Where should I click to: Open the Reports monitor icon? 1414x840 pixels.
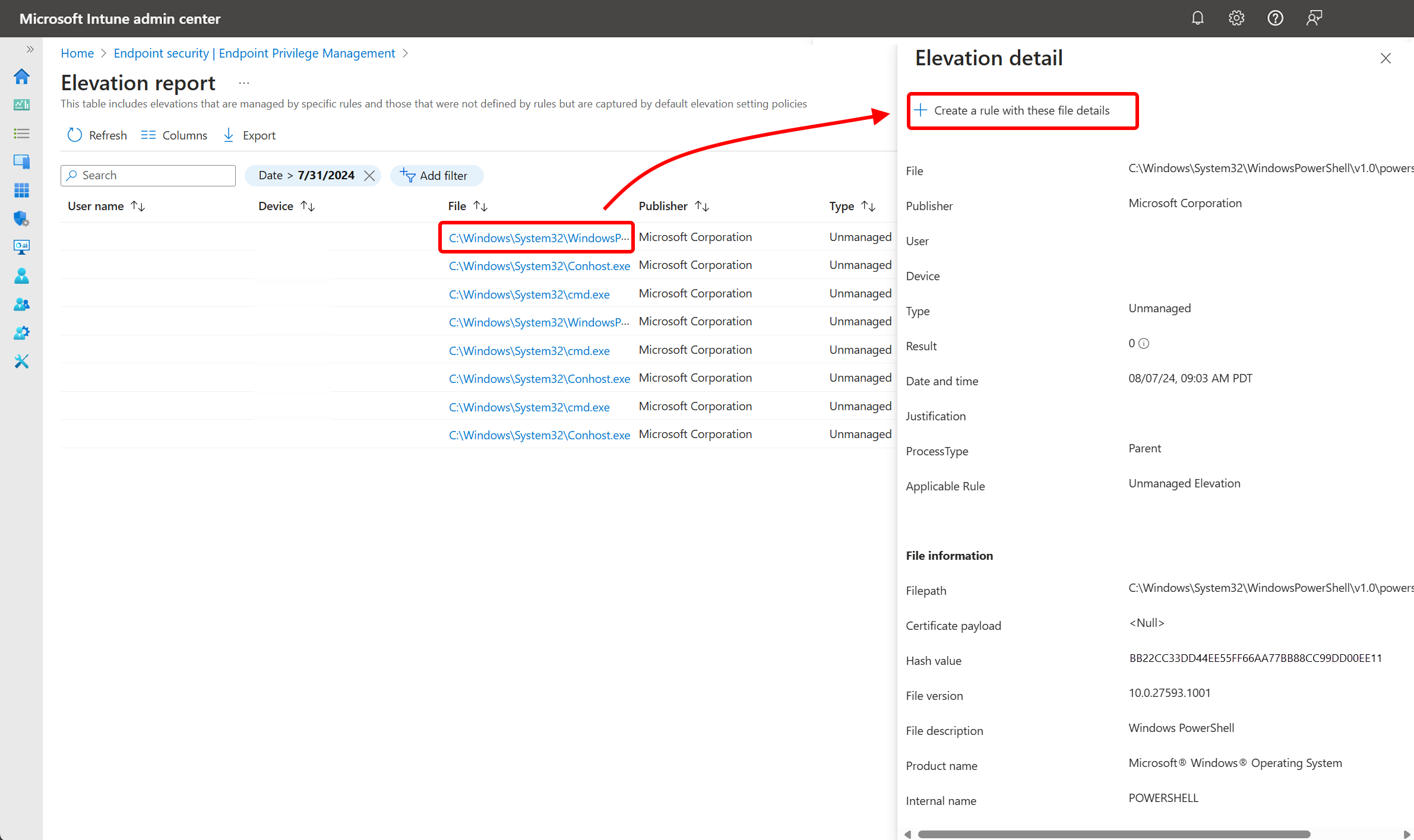[21, 247]
